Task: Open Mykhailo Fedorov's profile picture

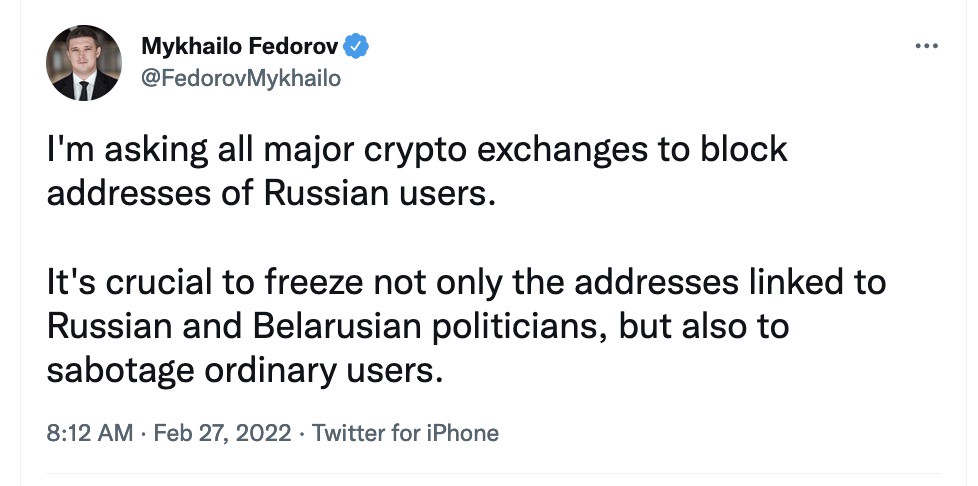Action: pyautogui.click(x=84, y=63)
